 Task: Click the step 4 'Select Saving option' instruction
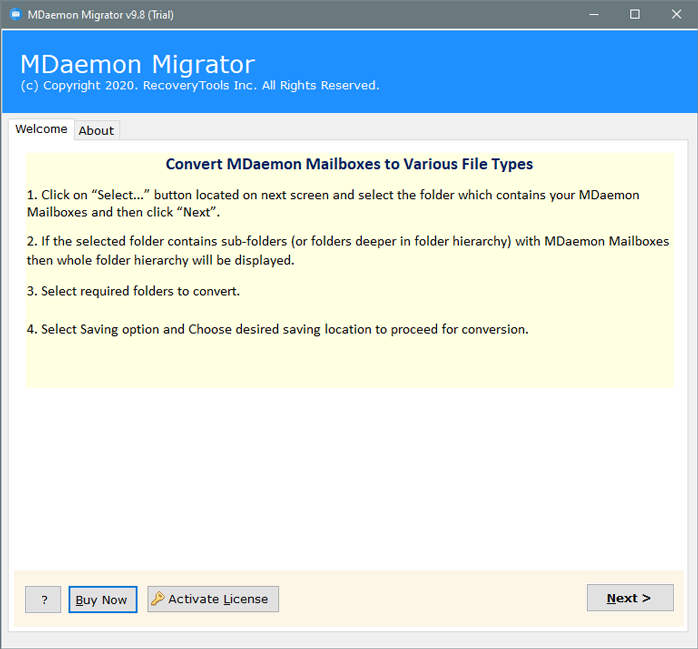278,329
